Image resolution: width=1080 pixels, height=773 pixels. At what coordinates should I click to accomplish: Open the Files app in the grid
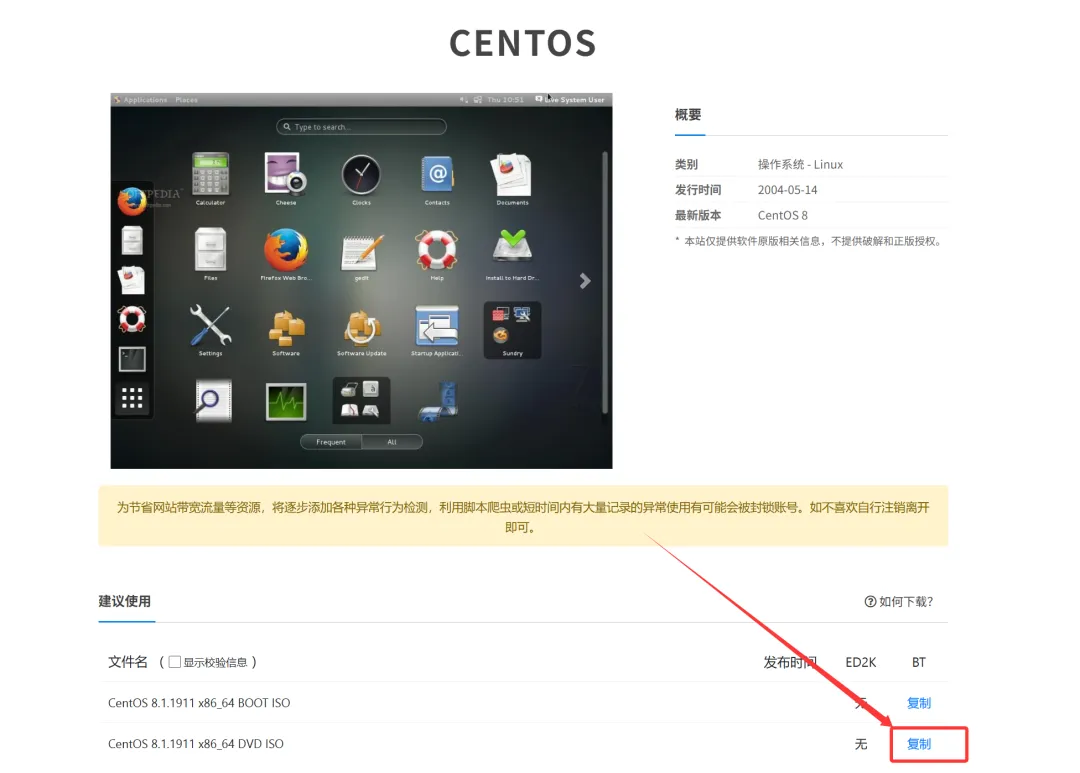tap(210, 249)
